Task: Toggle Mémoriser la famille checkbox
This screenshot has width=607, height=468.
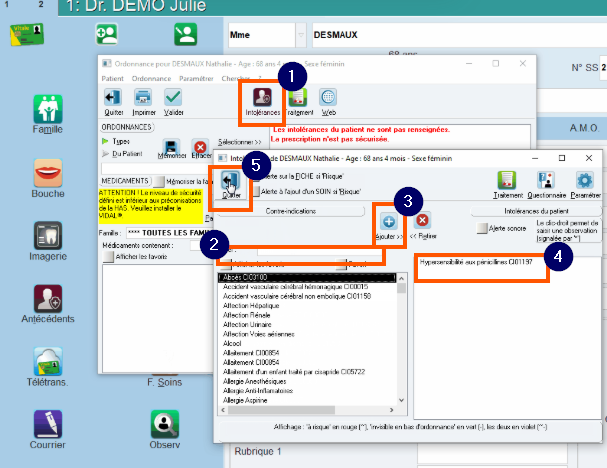Action: tap(159, 181)
